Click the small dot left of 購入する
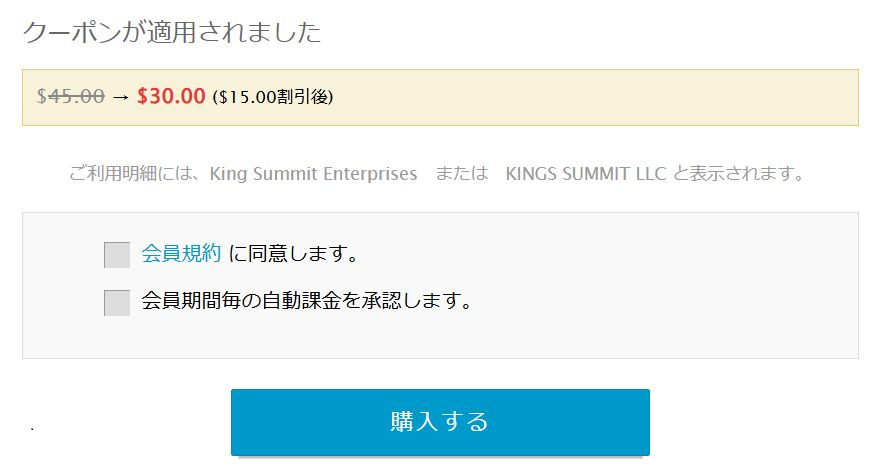 [x=32, y=430]
